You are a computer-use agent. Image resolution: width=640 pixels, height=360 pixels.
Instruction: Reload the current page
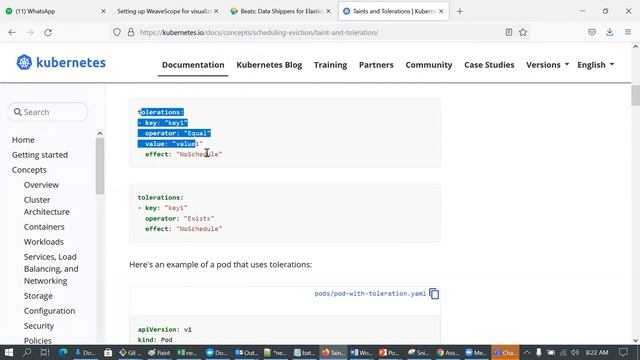click(x=48, y=32)
